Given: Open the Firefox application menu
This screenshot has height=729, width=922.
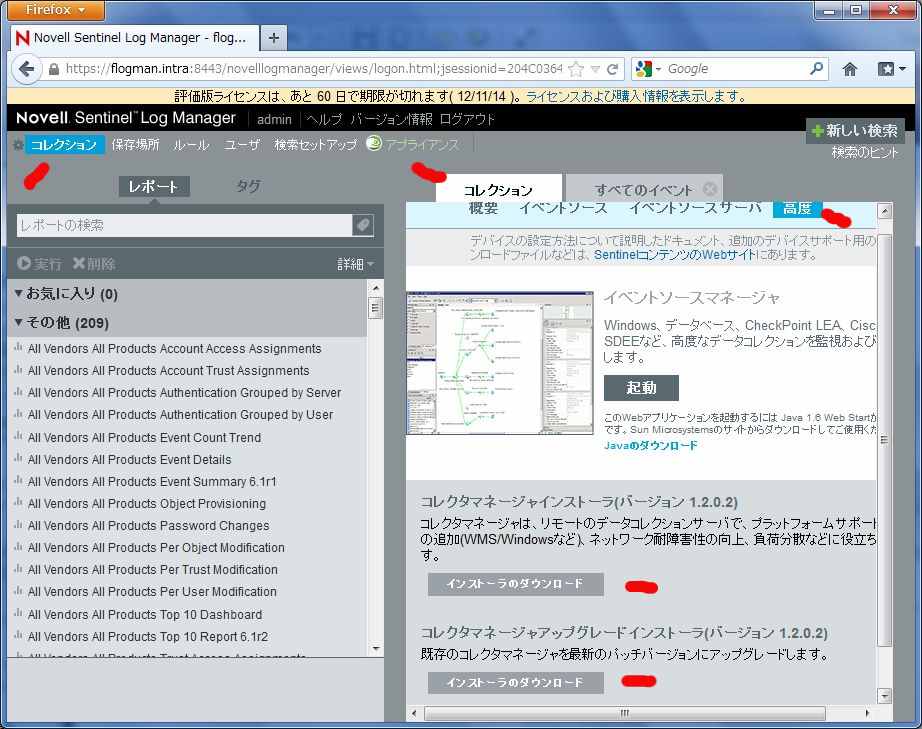Looking at the screenshot, I should click(56, 10).
